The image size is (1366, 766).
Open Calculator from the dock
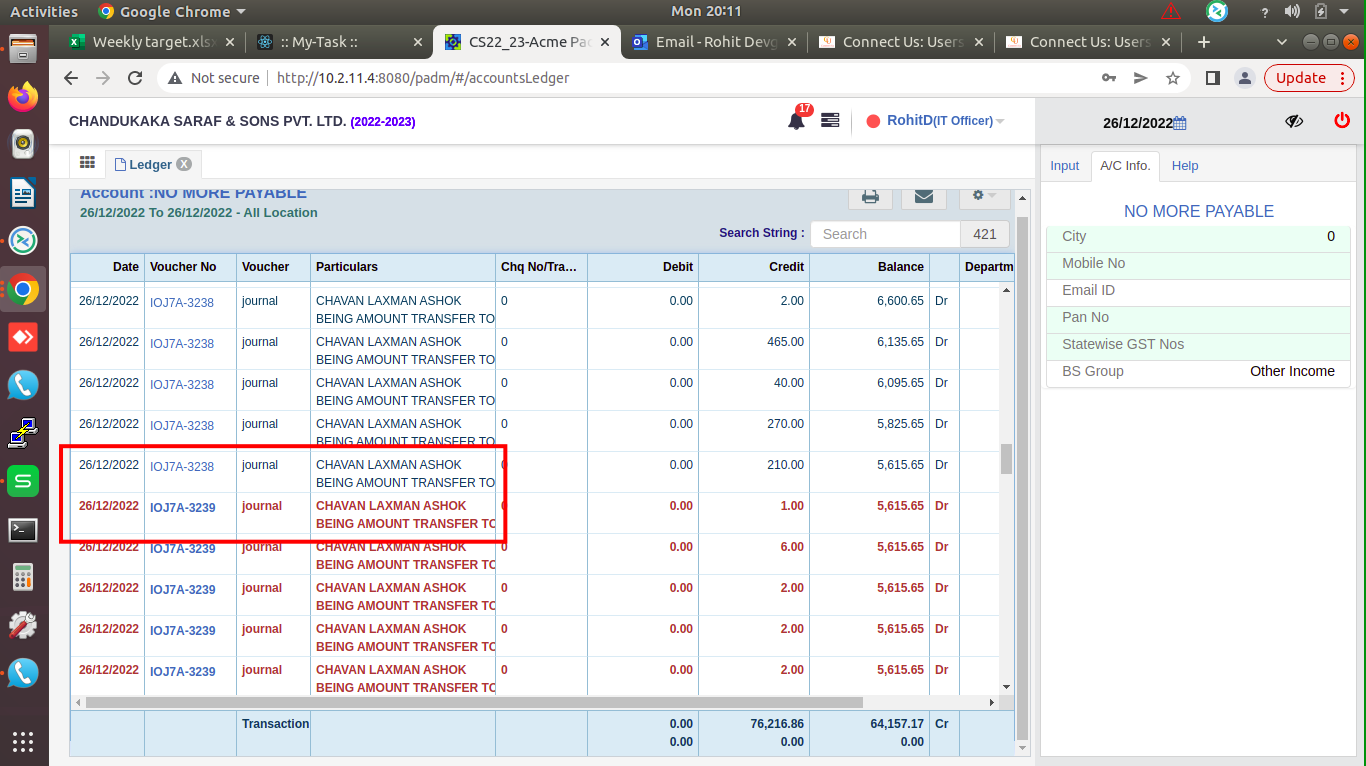(23, 577)
